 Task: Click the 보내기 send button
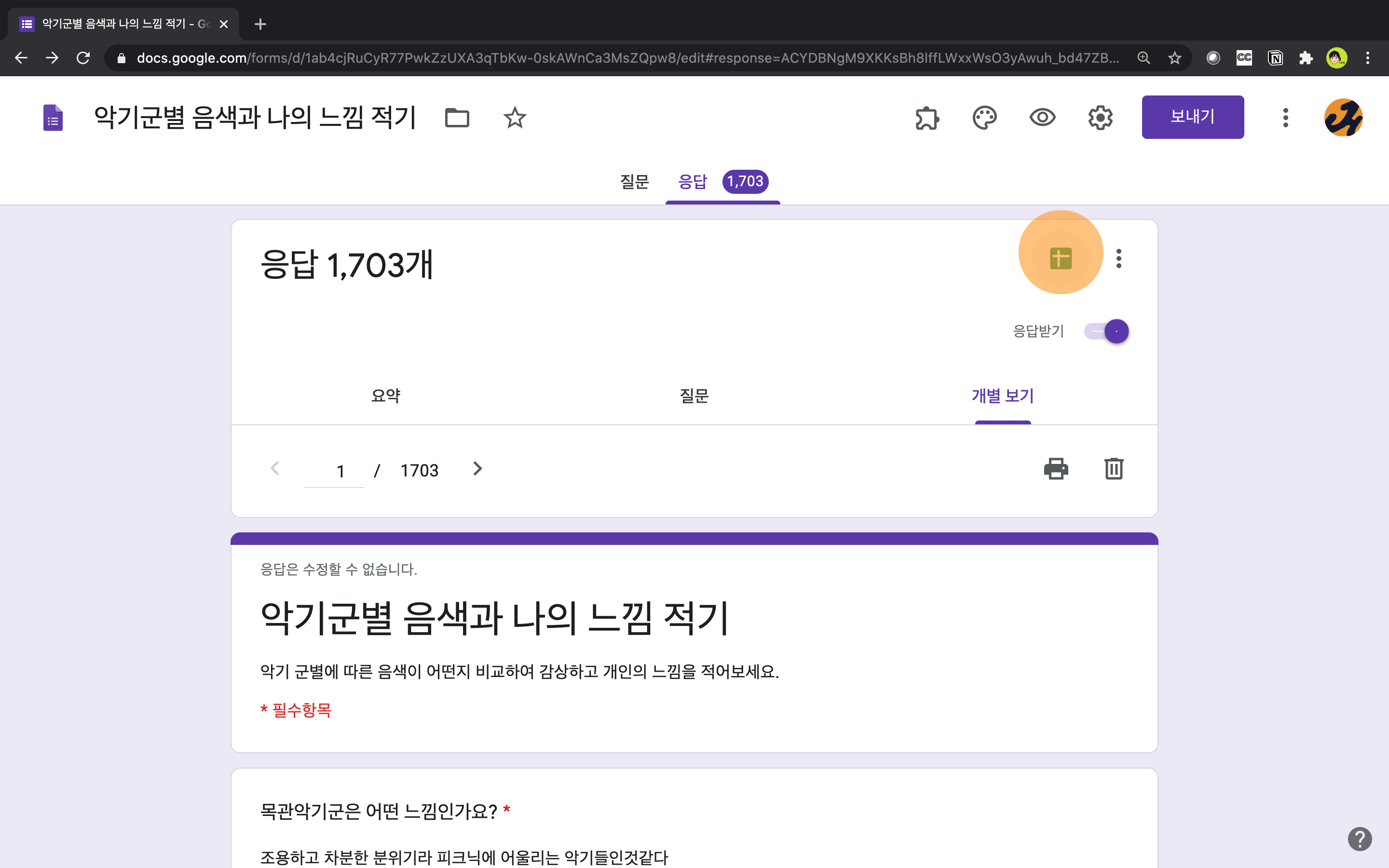1192,117
